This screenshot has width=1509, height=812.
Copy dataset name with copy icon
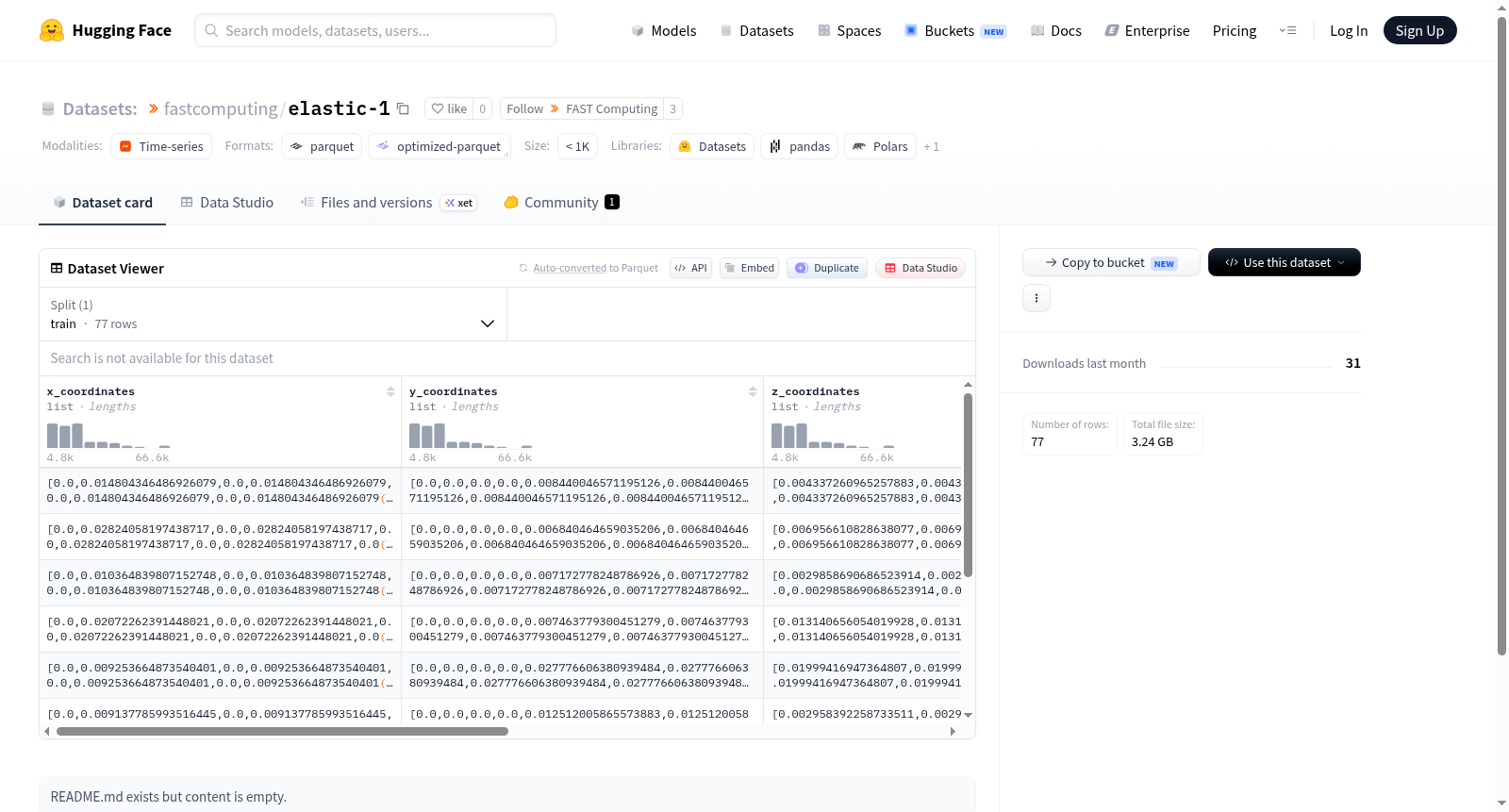point(403,108)
